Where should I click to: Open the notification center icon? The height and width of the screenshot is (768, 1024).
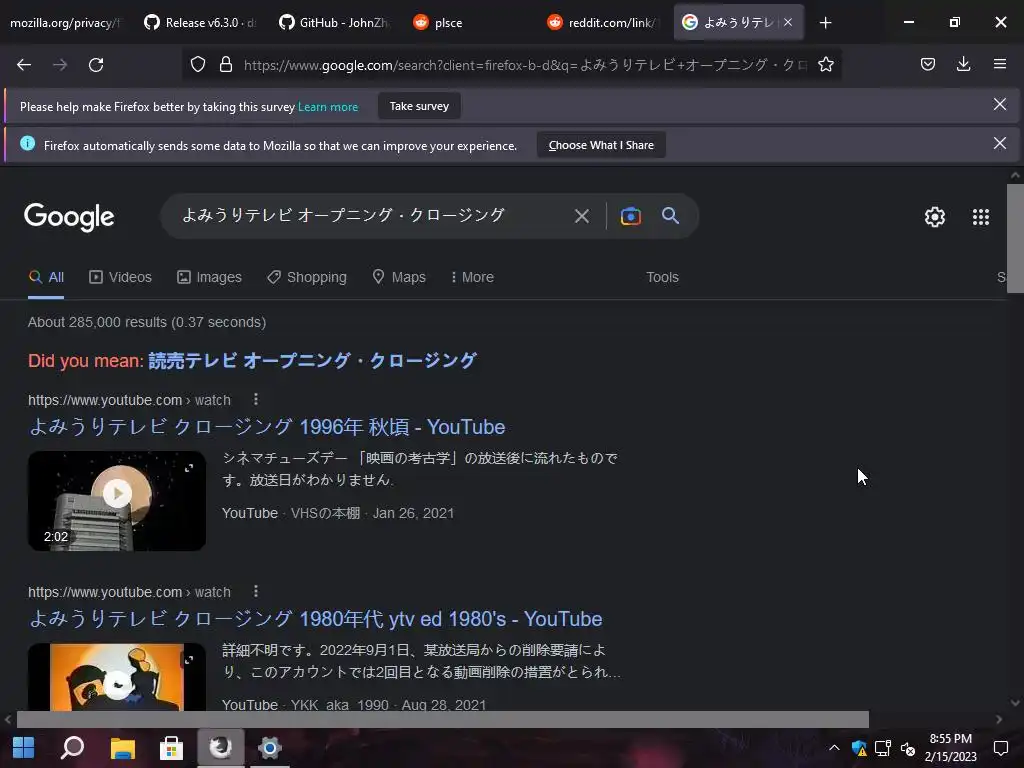[1000, 748]
